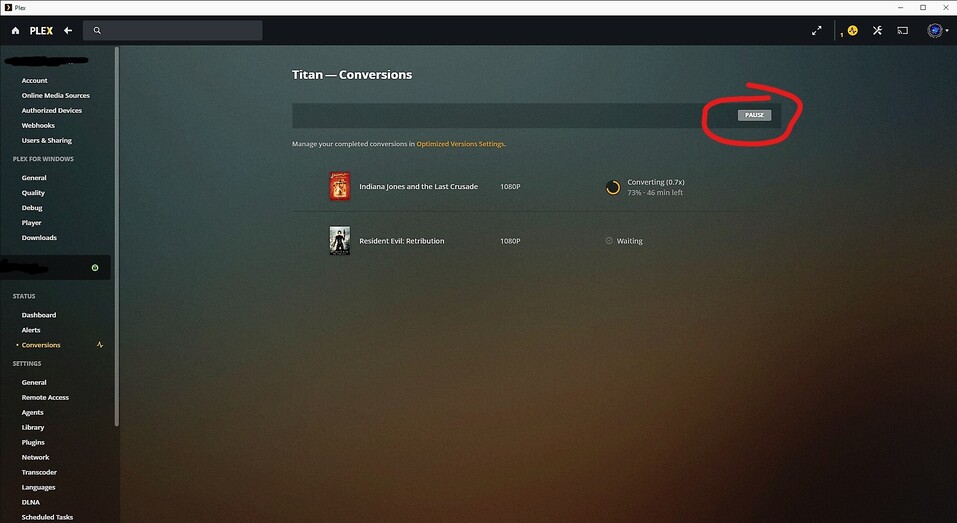Enter fullscreen with the expand arrows icon
The image size is (957, 523).
[x=817, y=31]
